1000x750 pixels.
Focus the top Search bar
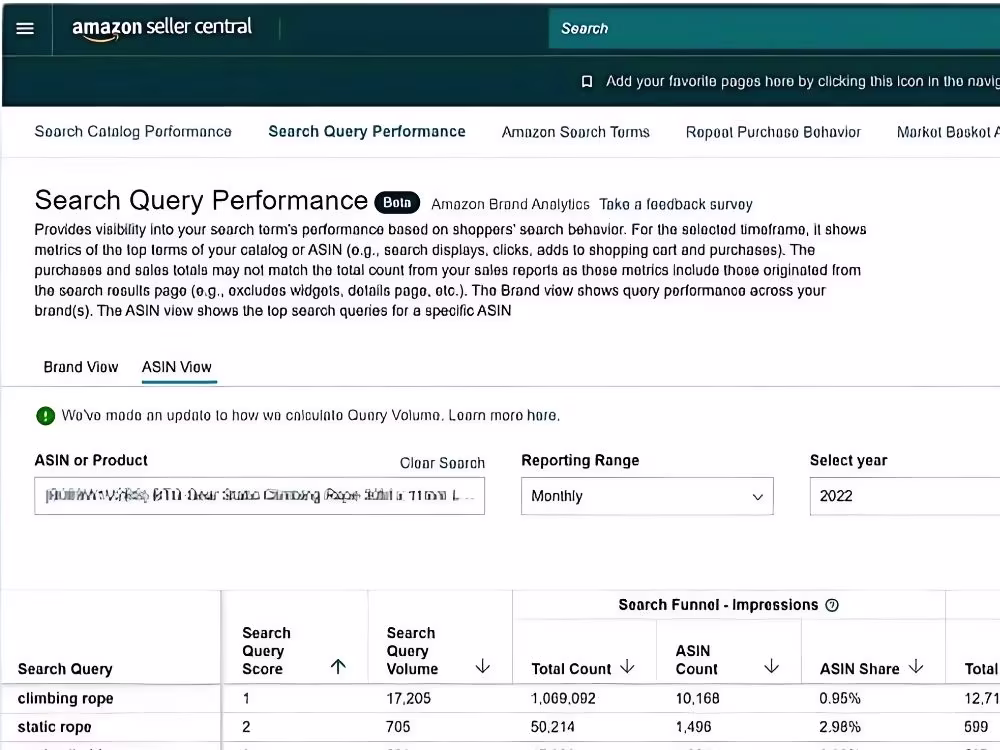pyautogui.click(x=774, y=29)
